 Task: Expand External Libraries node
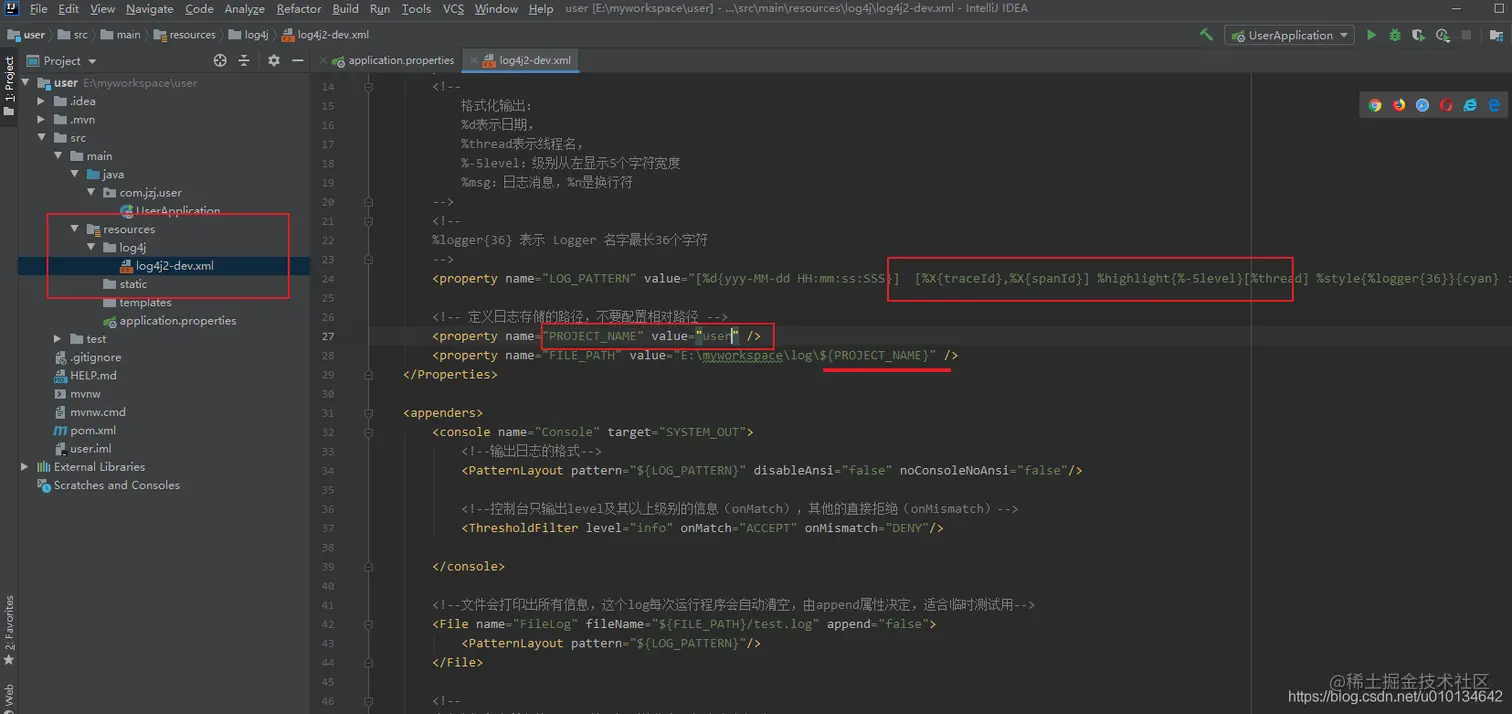coord(25,467)
